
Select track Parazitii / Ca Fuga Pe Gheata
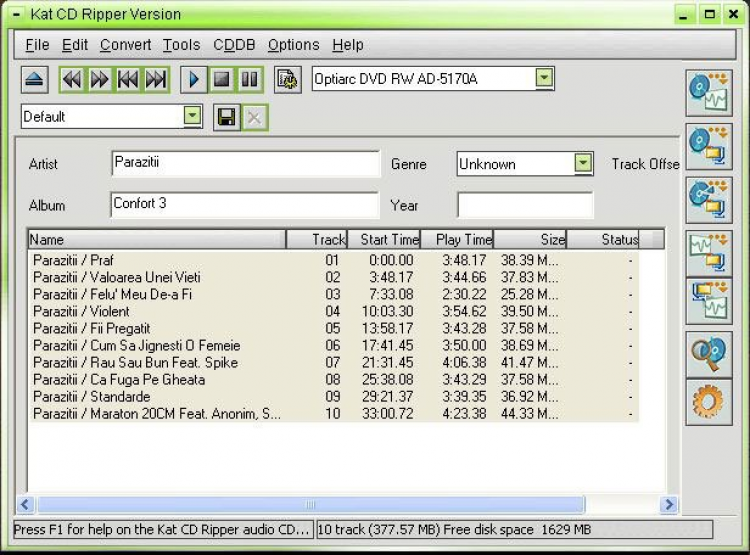333,380
